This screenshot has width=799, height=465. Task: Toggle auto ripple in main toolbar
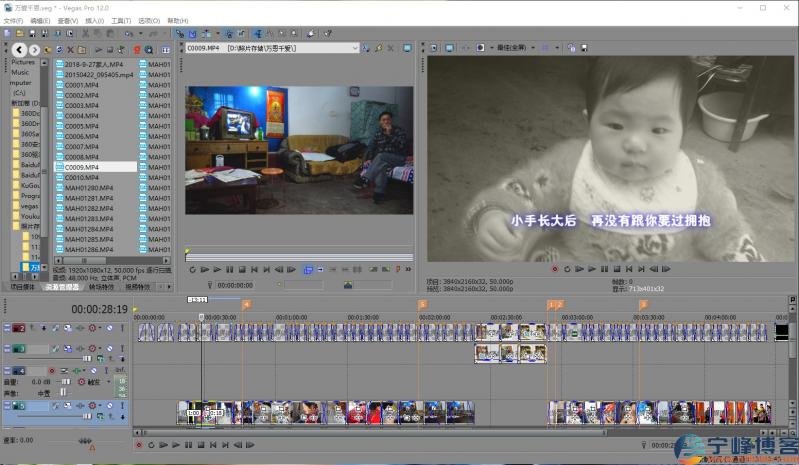pos(206,34)
